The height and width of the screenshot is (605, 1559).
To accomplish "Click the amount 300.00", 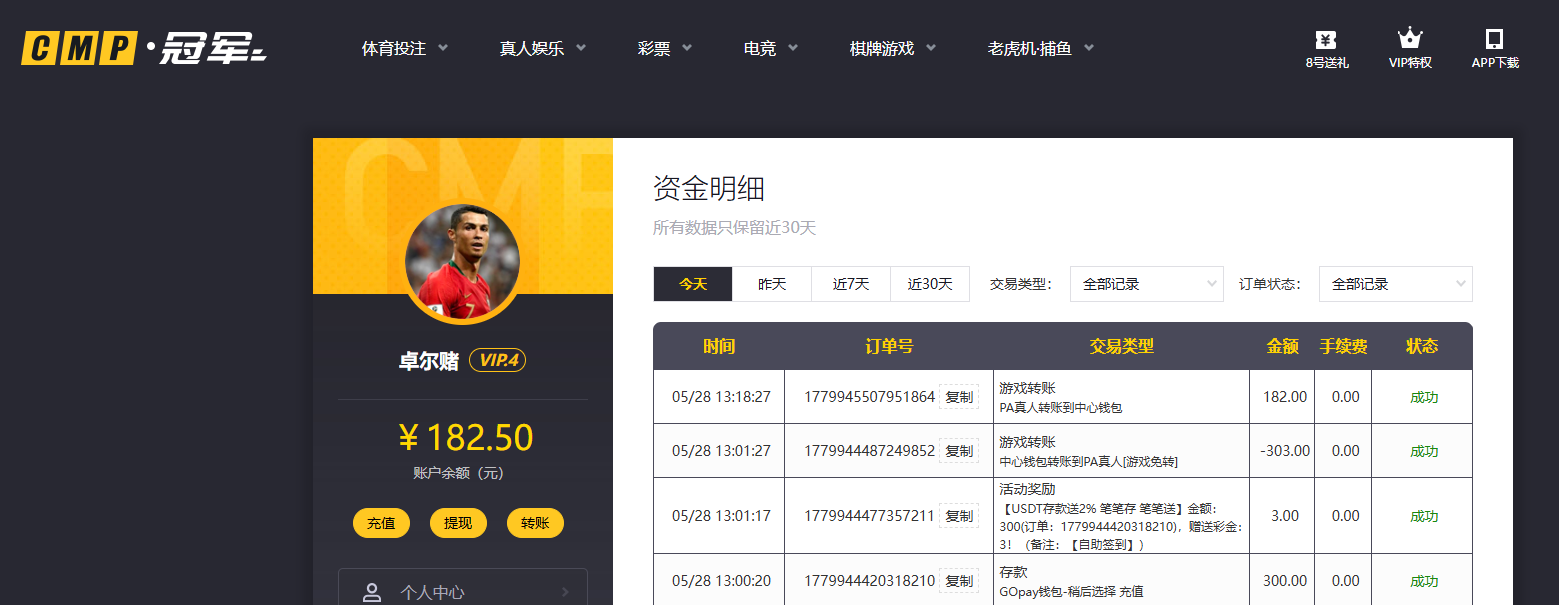I will (x=1285, y=581).
